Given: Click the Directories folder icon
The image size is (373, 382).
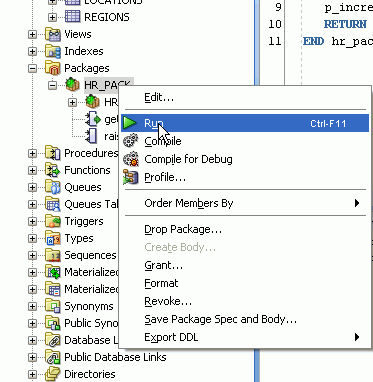Looking at the screenshot, I should pos(53,374).
